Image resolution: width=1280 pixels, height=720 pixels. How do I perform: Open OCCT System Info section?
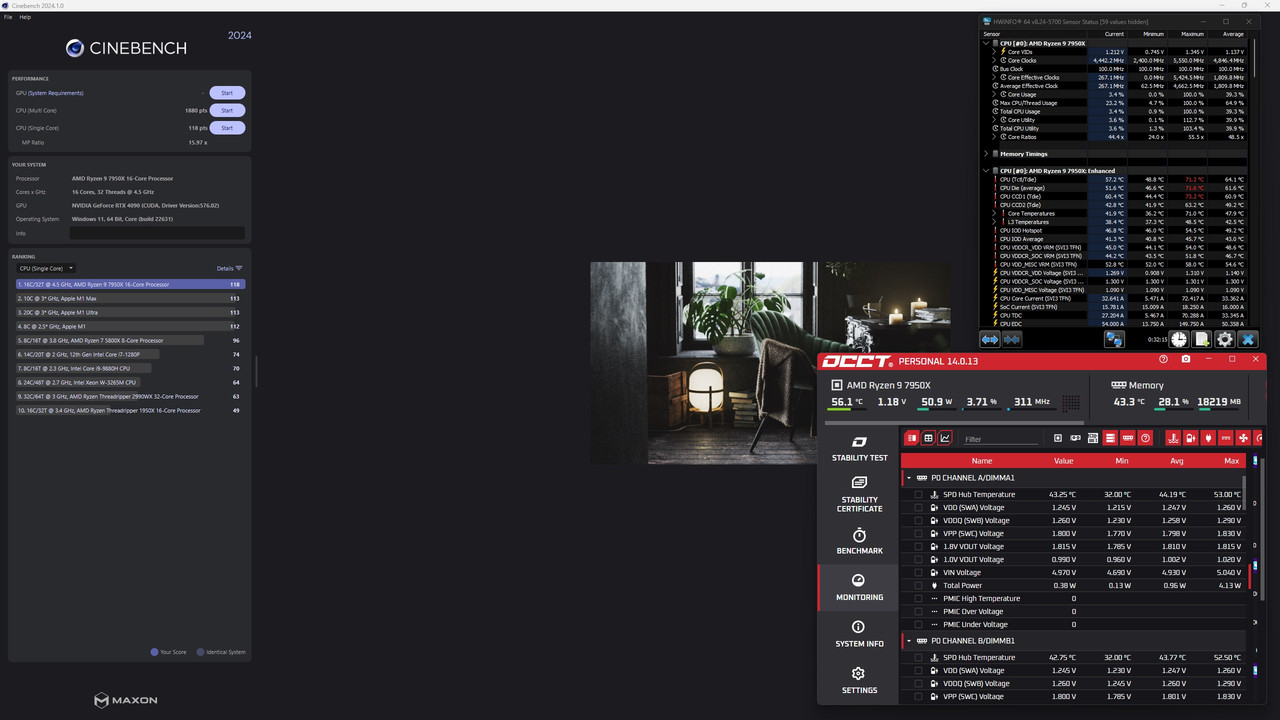point(859,634)
